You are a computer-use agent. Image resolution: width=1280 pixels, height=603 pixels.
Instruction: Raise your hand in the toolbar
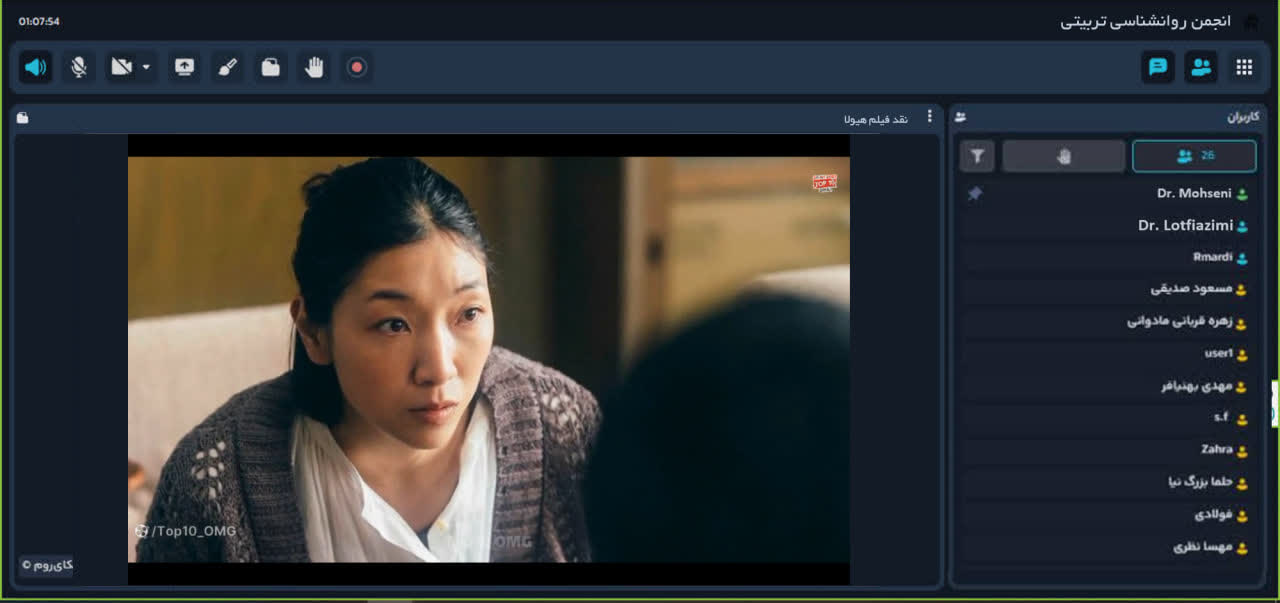pyautogui.click(x=314, y=67)
